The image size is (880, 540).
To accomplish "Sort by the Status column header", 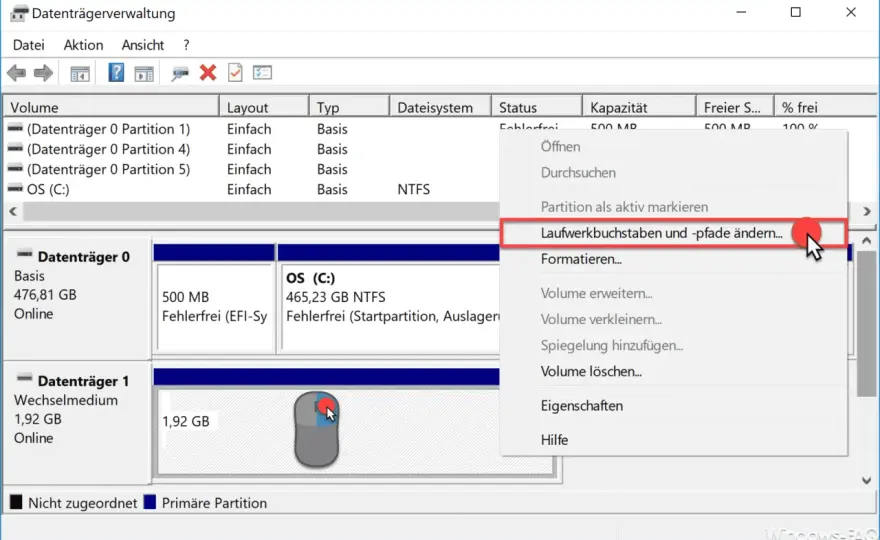I will tap(537, 107).
